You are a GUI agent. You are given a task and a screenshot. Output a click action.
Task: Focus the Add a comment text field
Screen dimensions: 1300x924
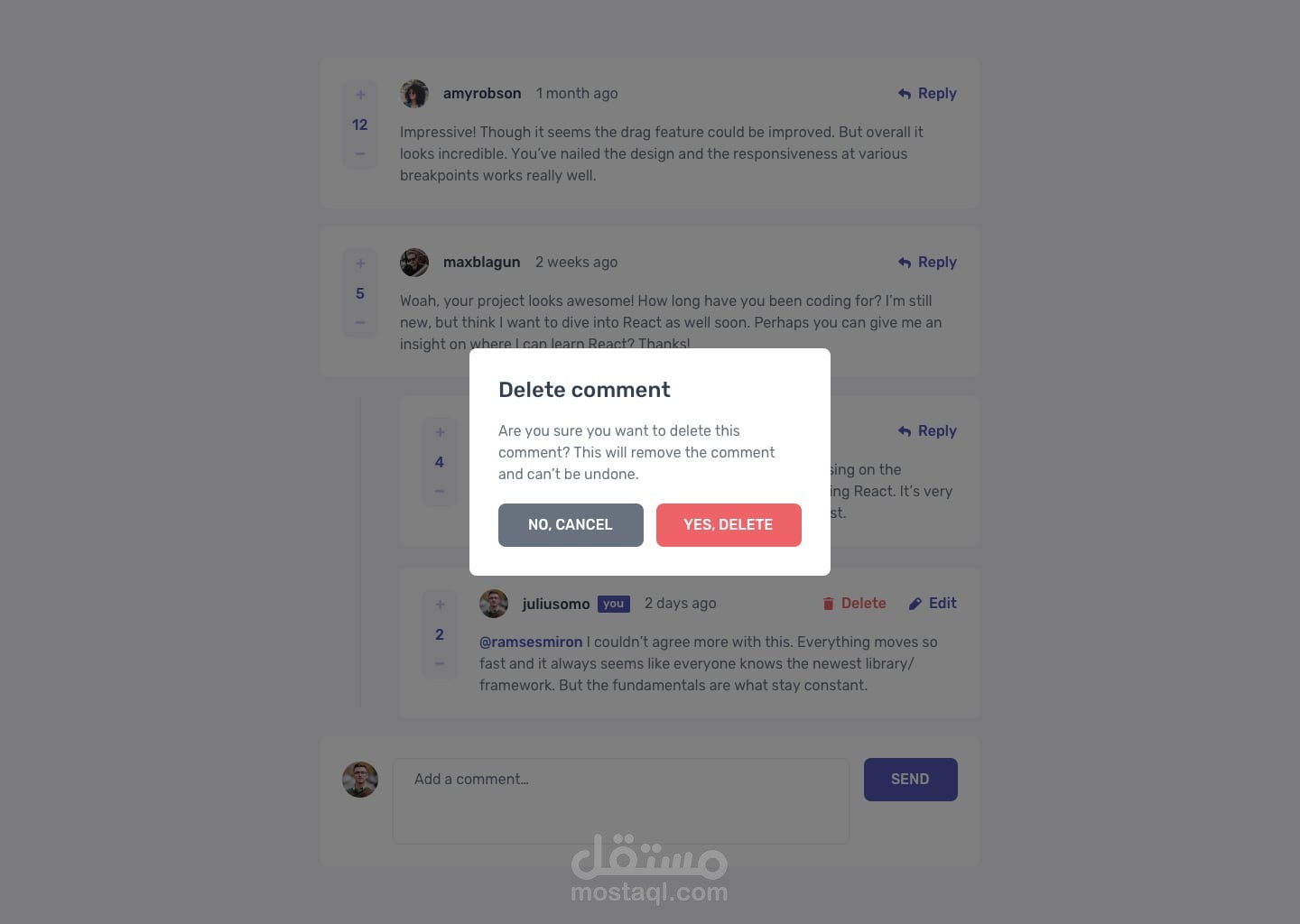621,801
